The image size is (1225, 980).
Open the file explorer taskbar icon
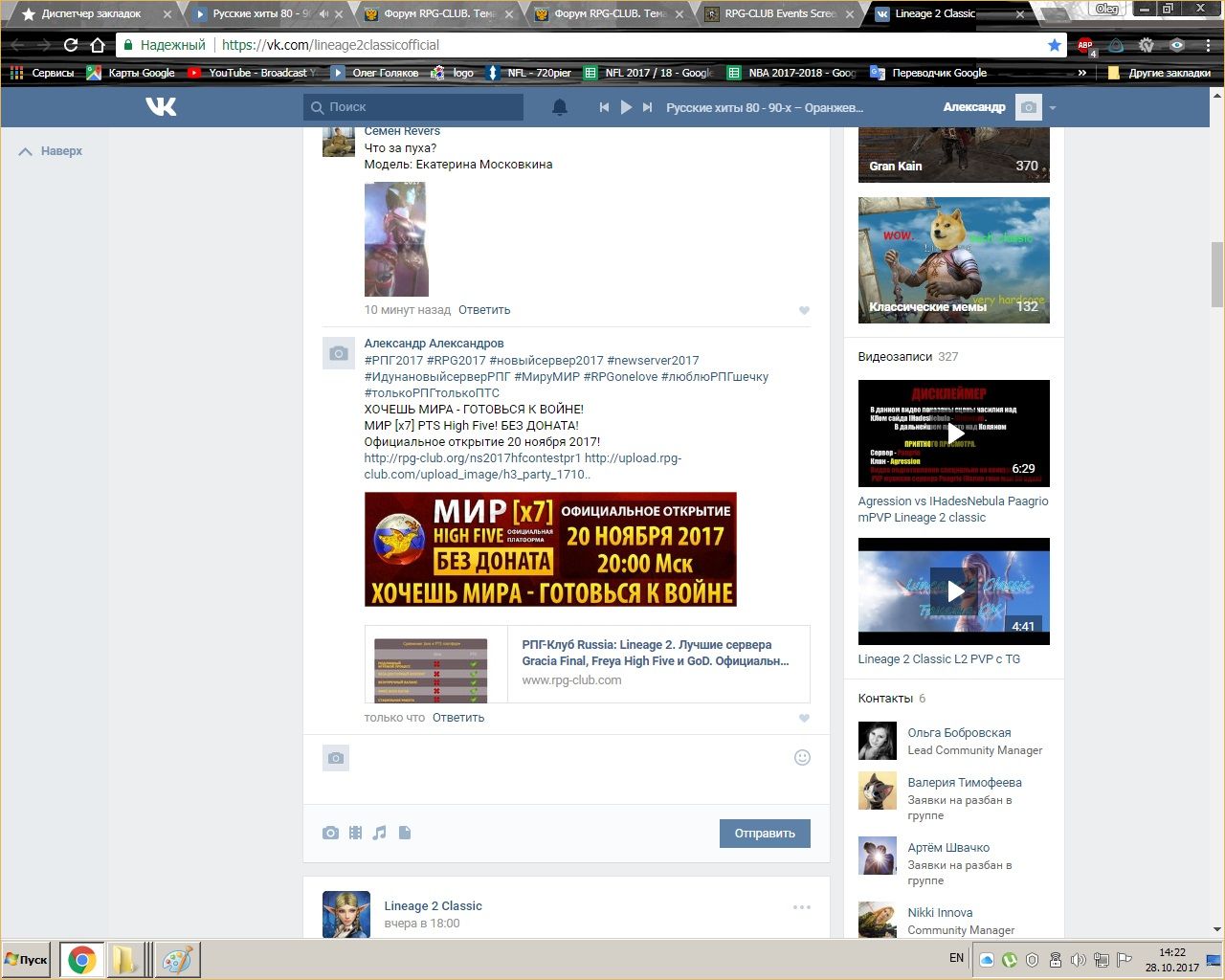126,960
